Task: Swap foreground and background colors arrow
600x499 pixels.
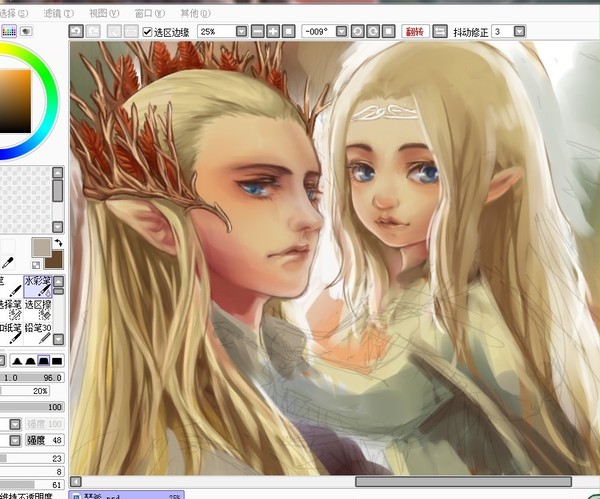Action: pyautogui.click(x=58, y=243)
